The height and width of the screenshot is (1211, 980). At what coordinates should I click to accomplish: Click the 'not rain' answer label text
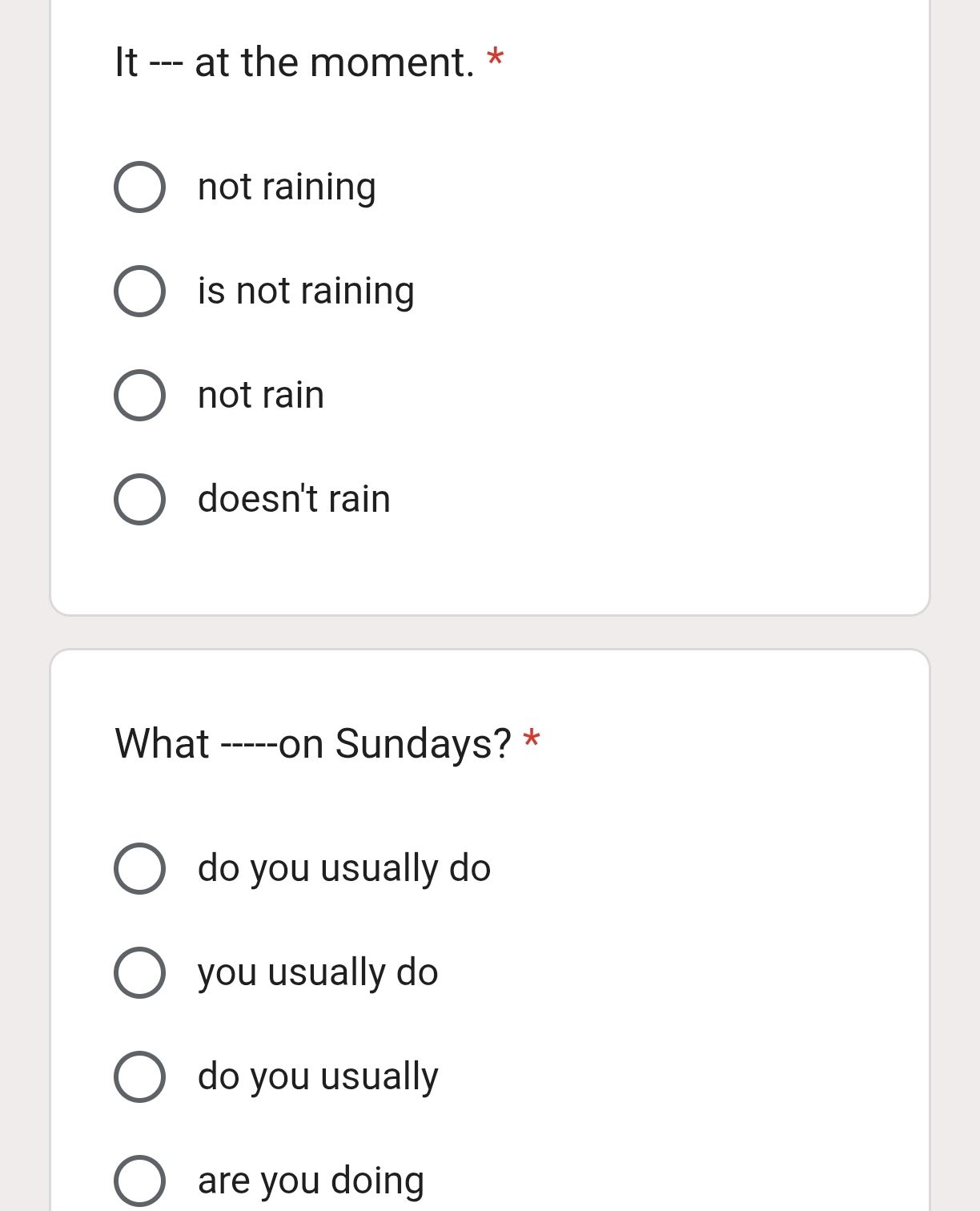[261, 395]
